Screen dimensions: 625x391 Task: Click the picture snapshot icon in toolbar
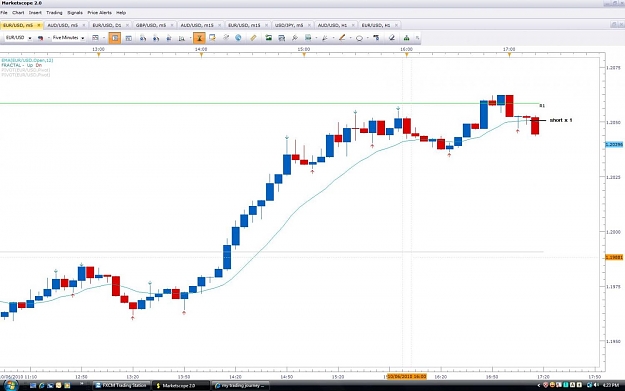tap(268, 38)
